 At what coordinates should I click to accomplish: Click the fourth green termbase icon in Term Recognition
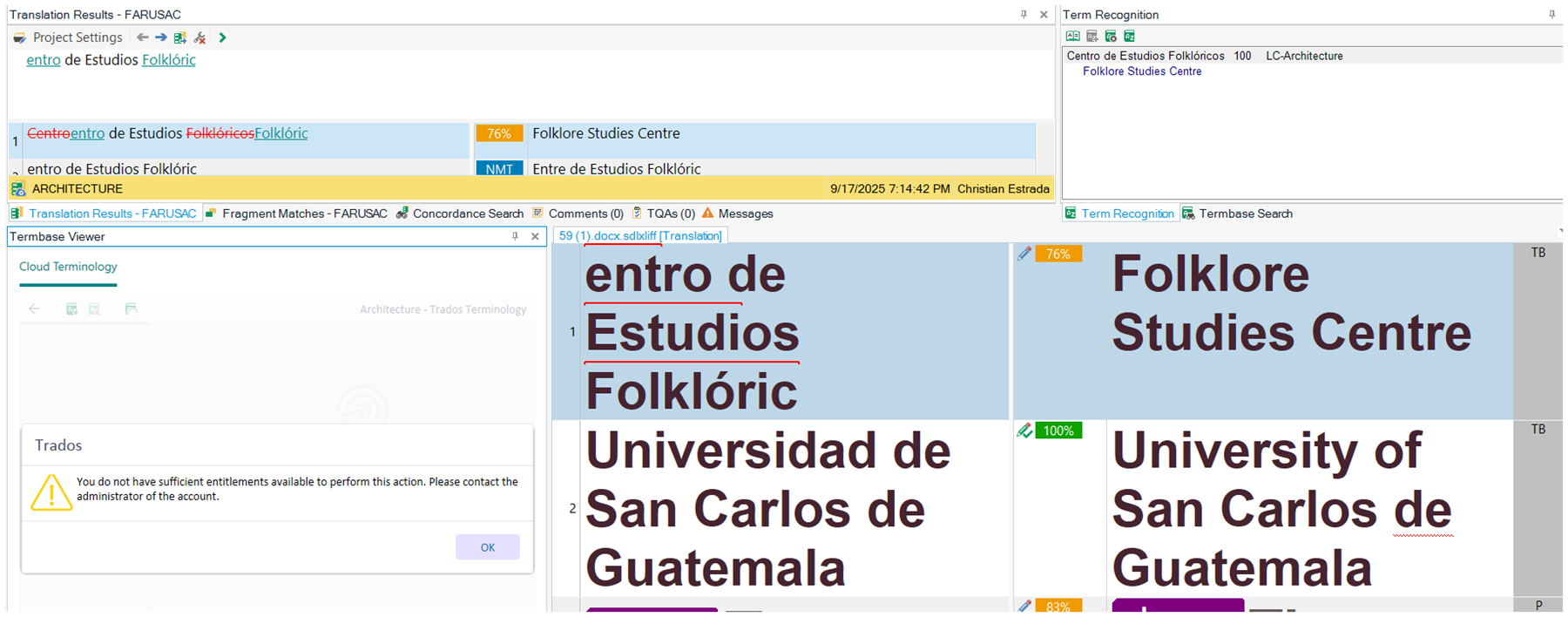tap(1130, 36)
